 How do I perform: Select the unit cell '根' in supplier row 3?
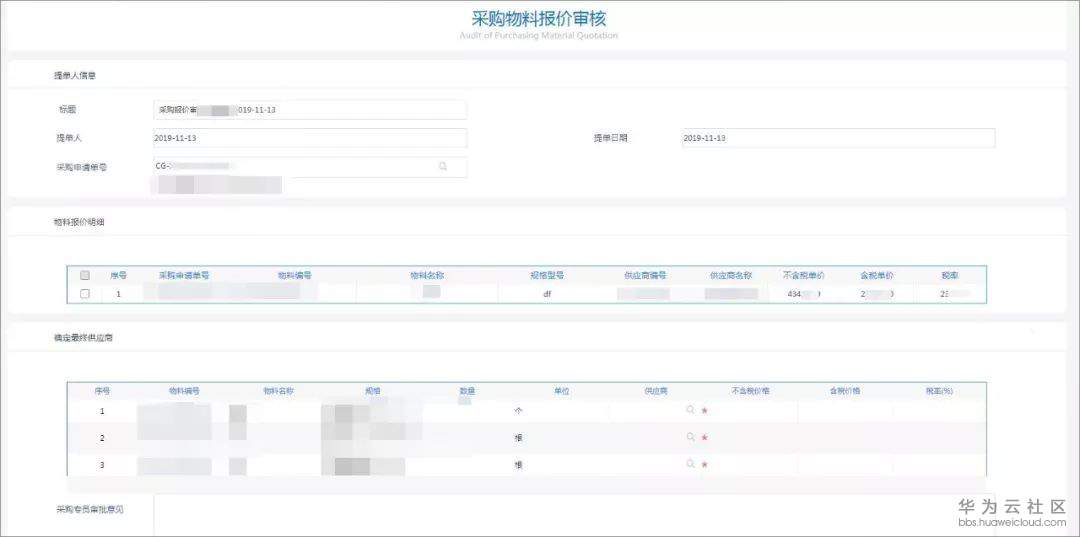click(x=519, y=465)
